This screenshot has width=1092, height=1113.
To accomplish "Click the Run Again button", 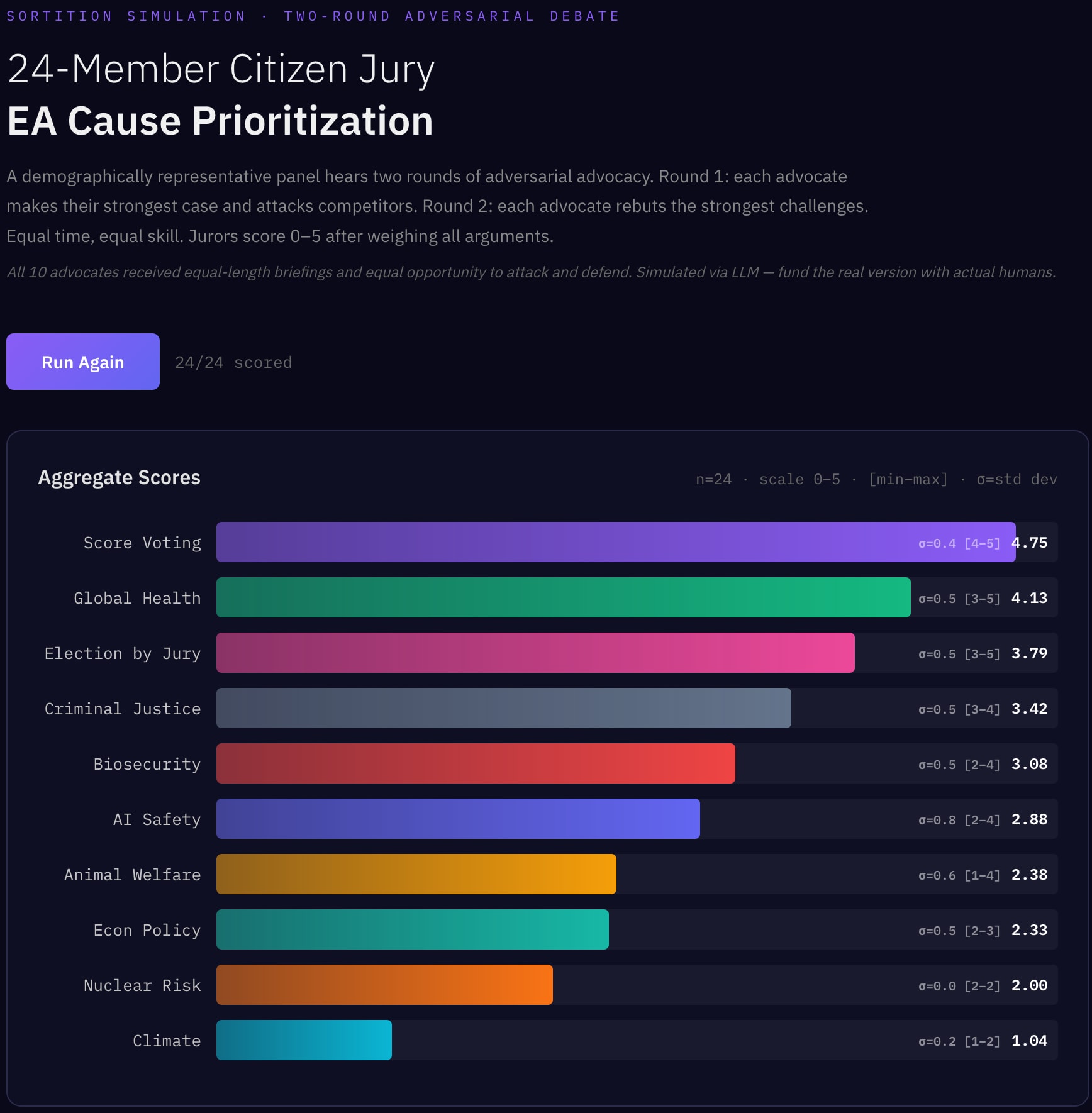I will tap(83, 362).
